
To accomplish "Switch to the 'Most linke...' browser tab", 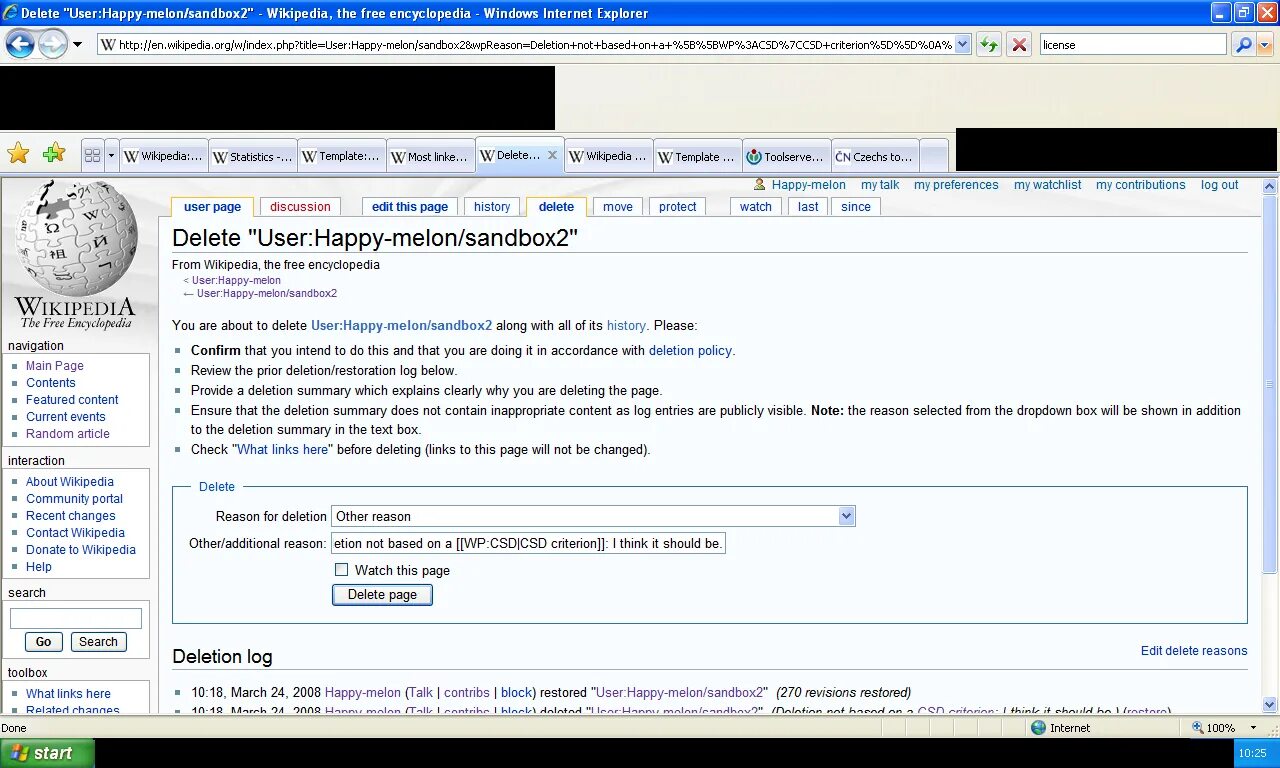I will tap(430, 156).
